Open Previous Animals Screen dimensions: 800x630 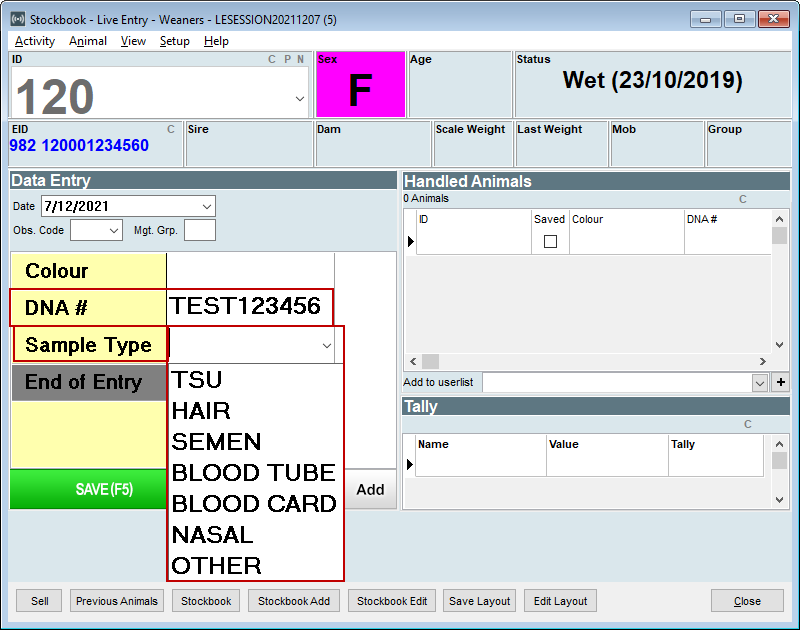pyautogui.click(x=117, y=601)
